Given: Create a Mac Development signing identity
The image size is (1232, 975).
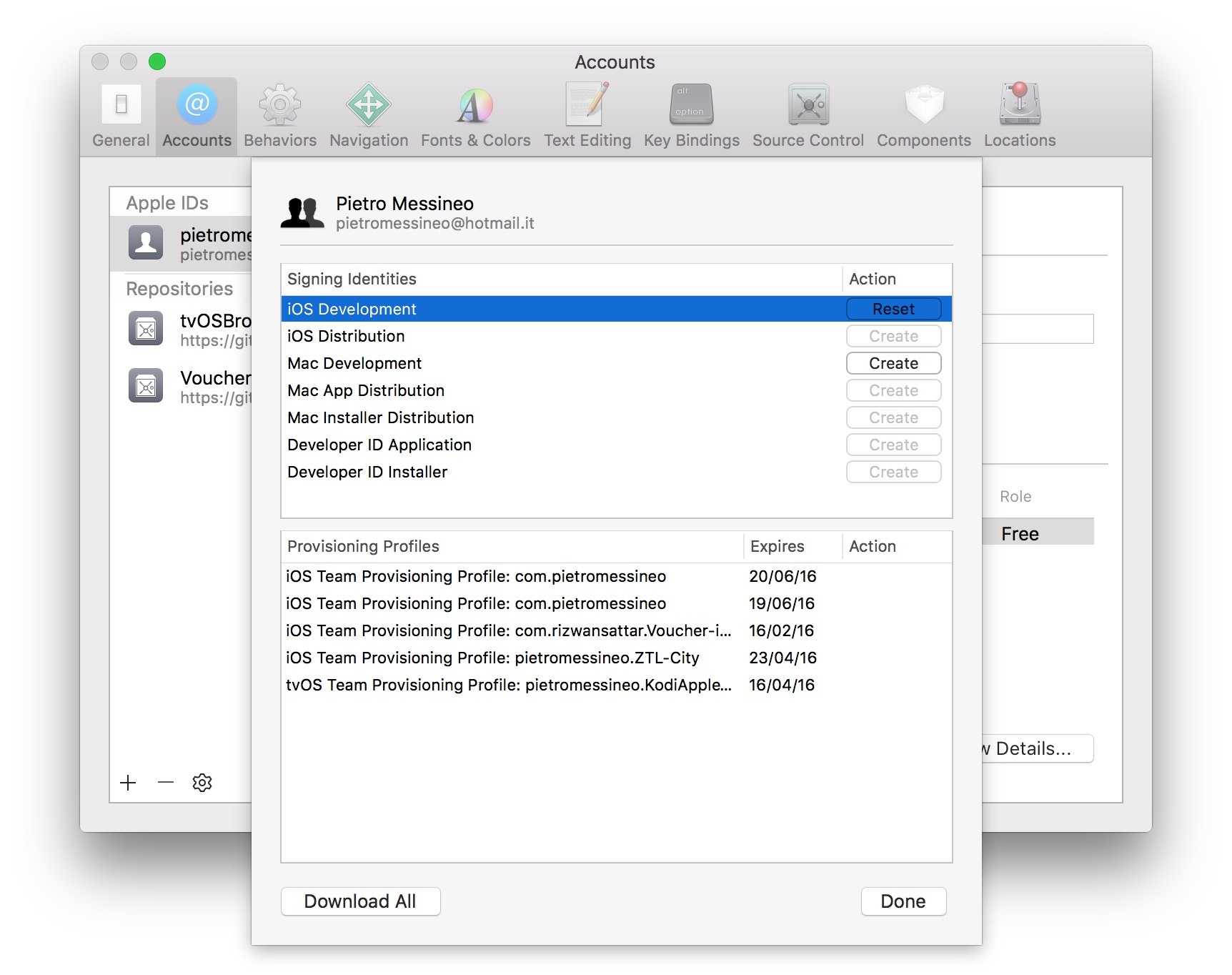Looking at the screenshot, I should pos(893,363).
